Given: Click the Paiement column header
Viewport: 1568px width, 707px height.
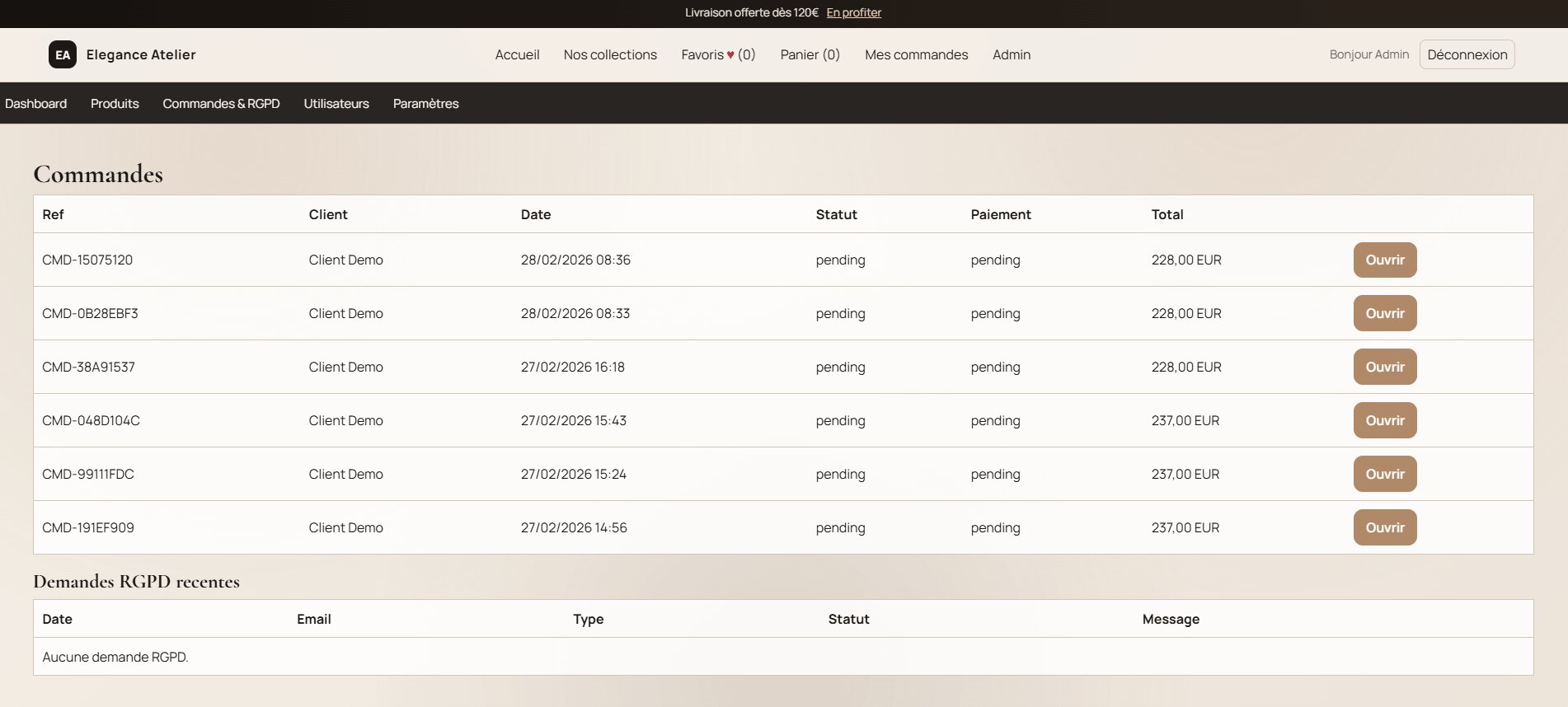Looking at the screenshot, I should pyautogui.click(x=1001, y=214).
